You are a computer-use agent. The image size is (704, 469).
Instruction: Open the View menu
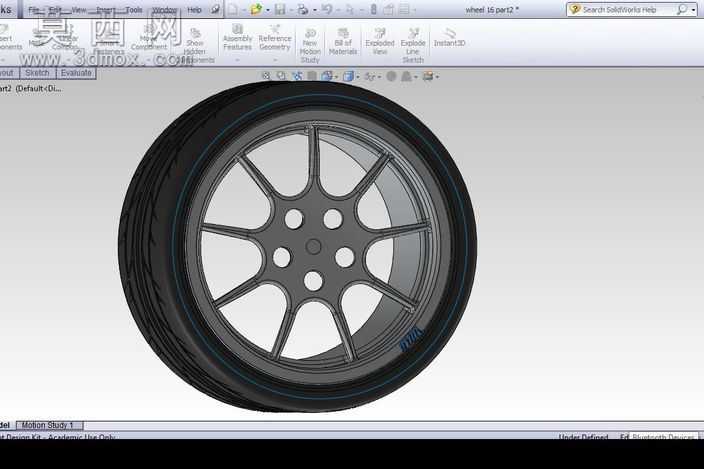(x=79, y=9)
